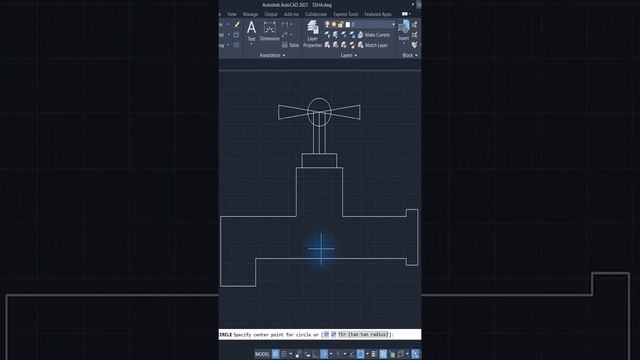
Task: Open snap mode settings dropdown arrow
Action: pos(291,354)
